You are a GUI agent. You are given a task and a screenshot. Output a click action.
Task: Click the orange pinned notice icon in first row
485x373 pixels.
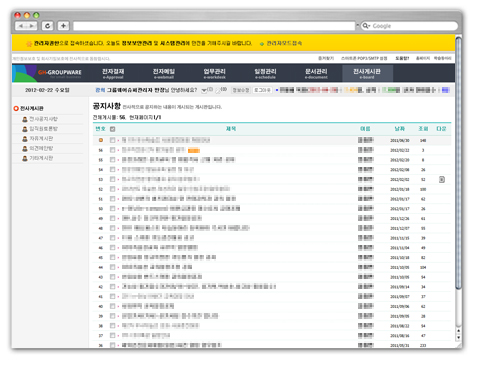coord(101,140)
